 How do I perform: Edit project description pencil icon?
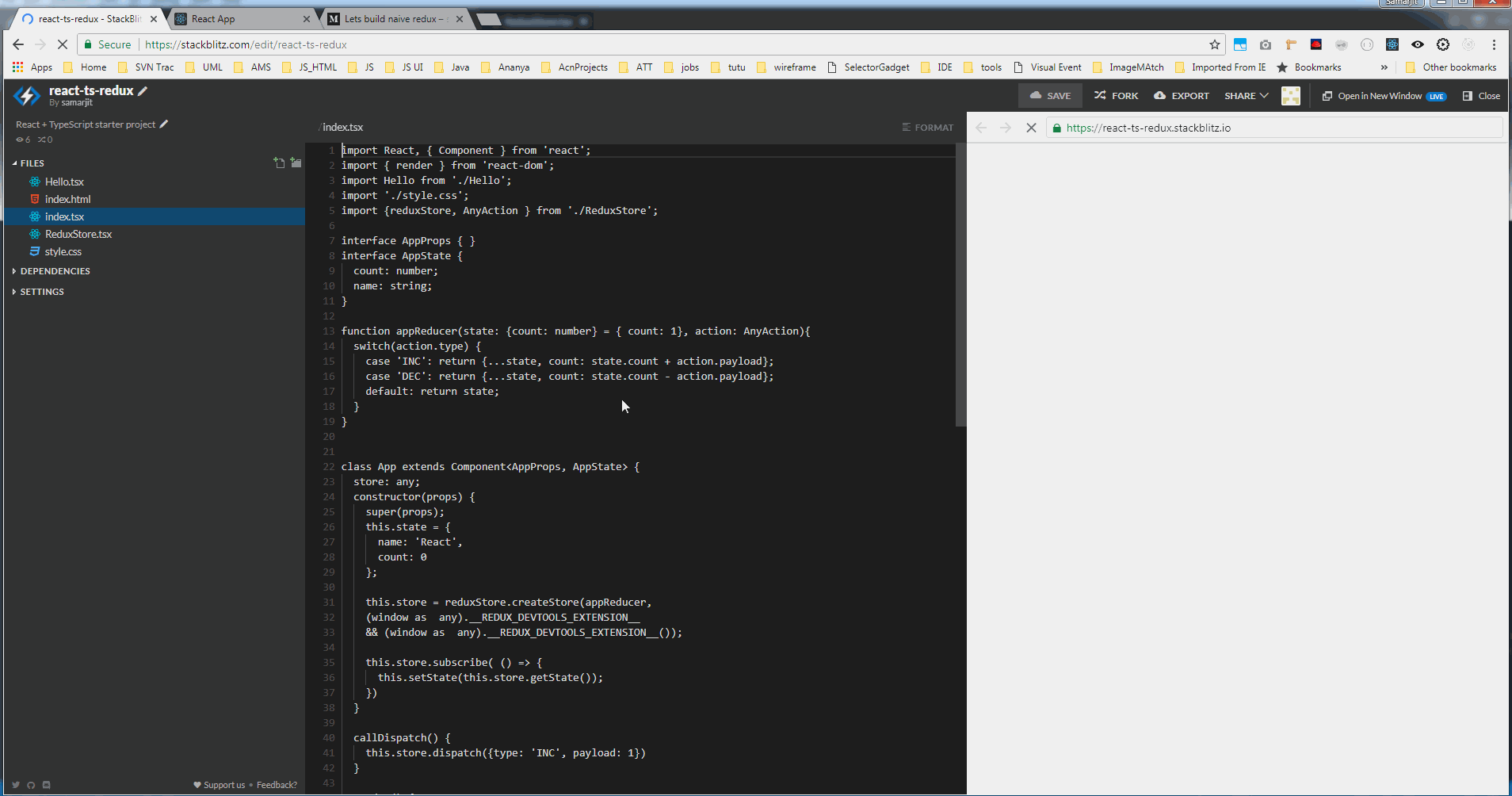click(164, 124)
